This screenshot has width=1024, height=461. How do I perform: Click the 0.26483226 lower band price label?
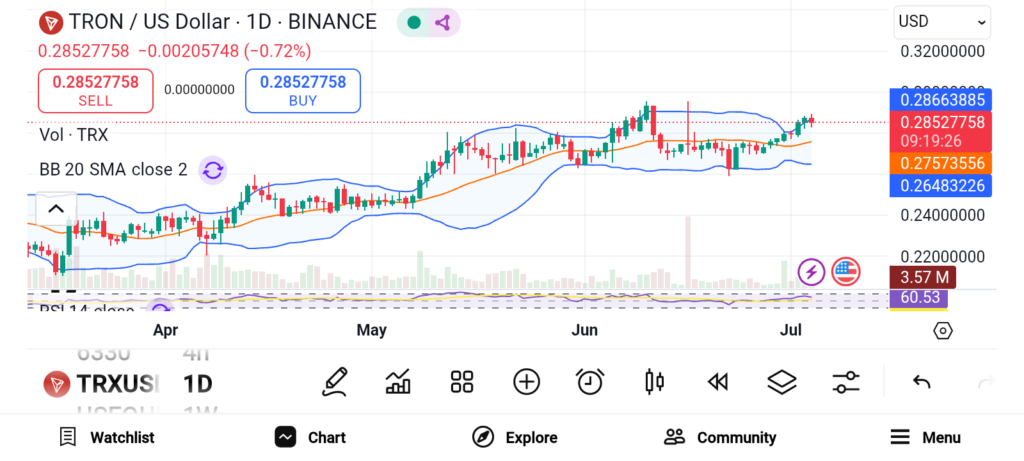[x=941, y=185]
